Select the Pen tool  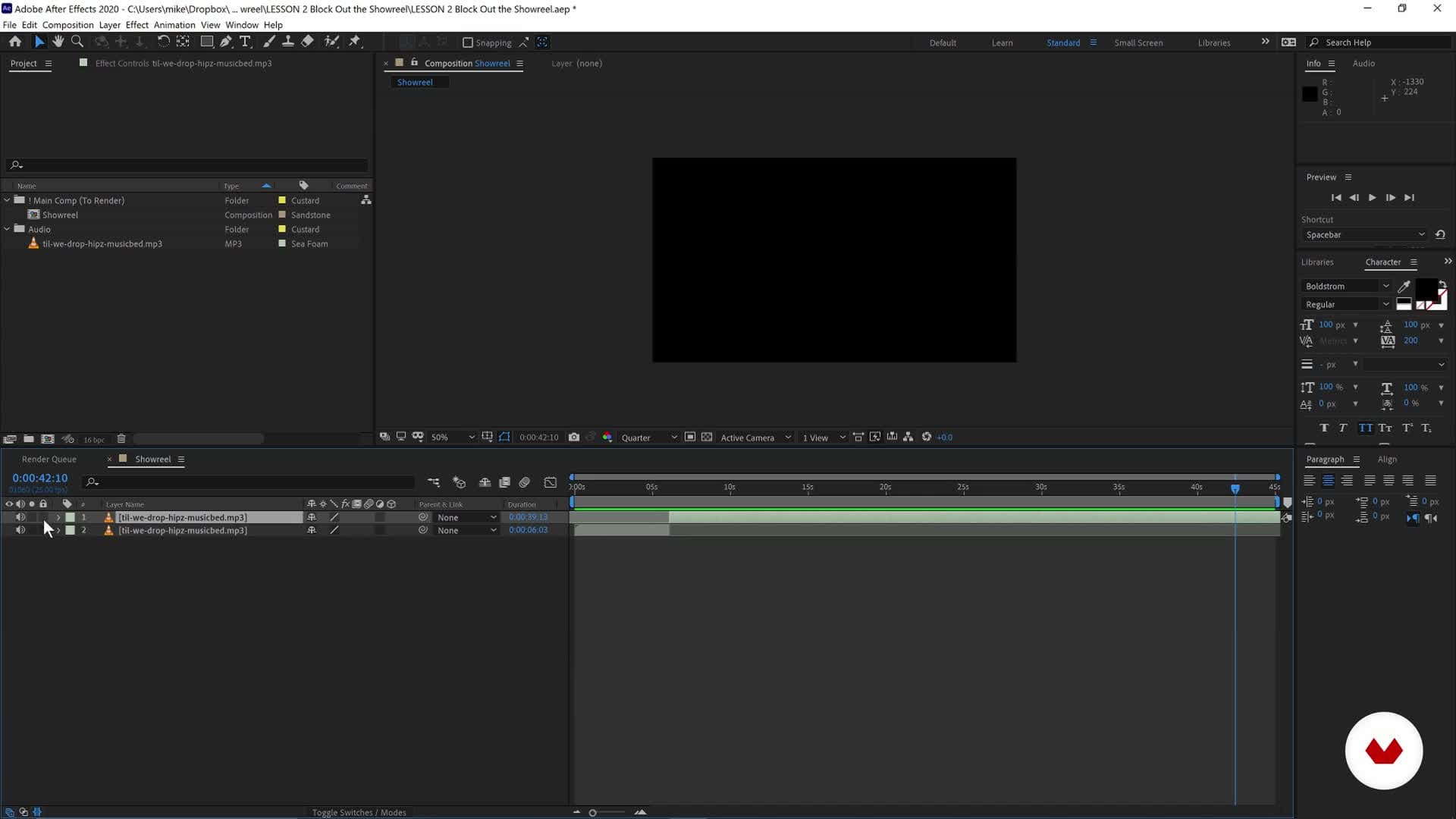(x=226, y=42)
